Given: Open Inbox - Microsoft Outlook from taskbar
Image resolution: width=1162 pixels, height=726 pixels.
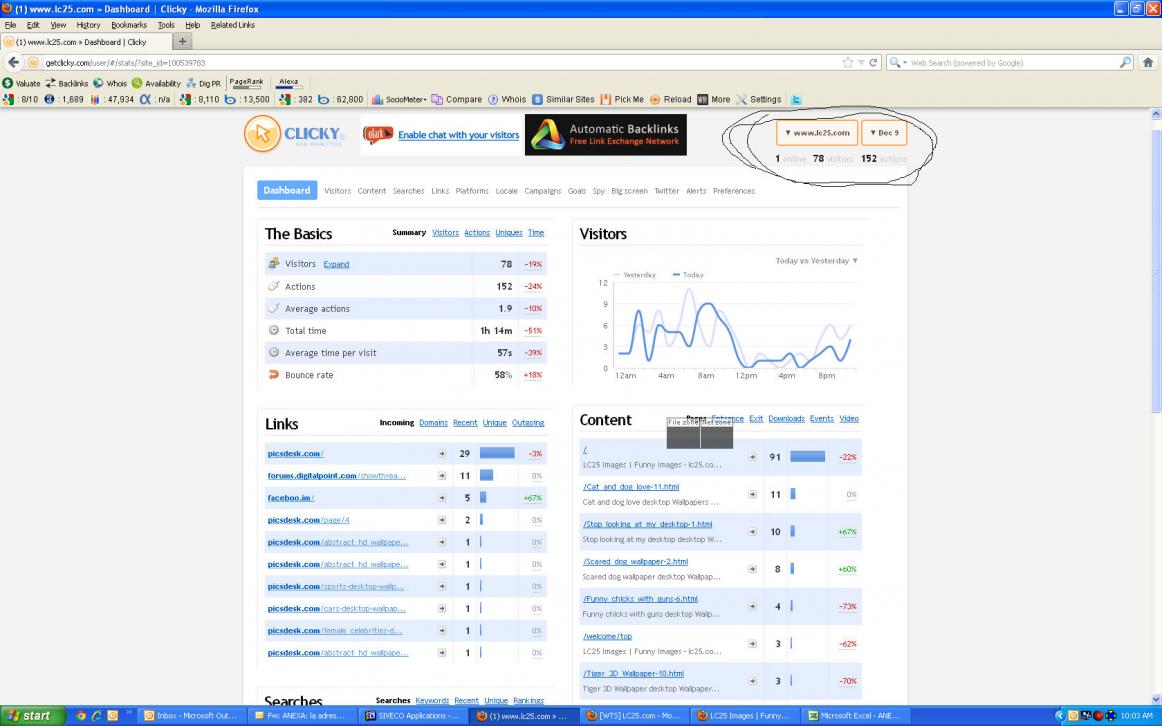Looking at the screenshot, I should click(191, 716).
